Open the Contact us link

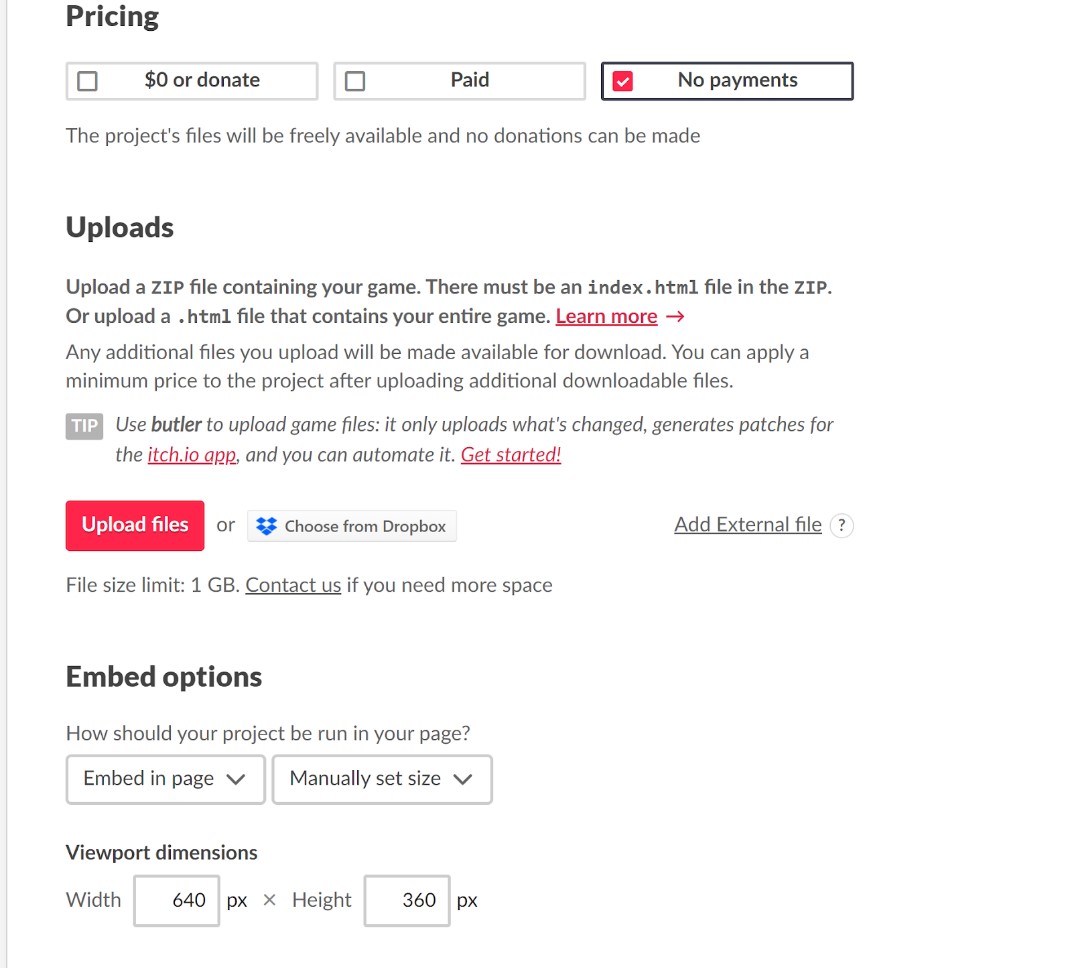[x=293, y=585]
